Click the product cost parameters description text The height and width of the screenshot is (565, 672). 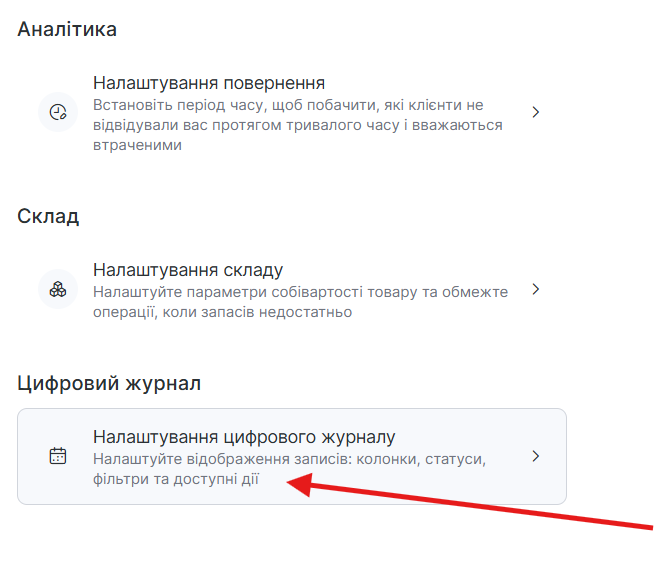click(300, 302)
